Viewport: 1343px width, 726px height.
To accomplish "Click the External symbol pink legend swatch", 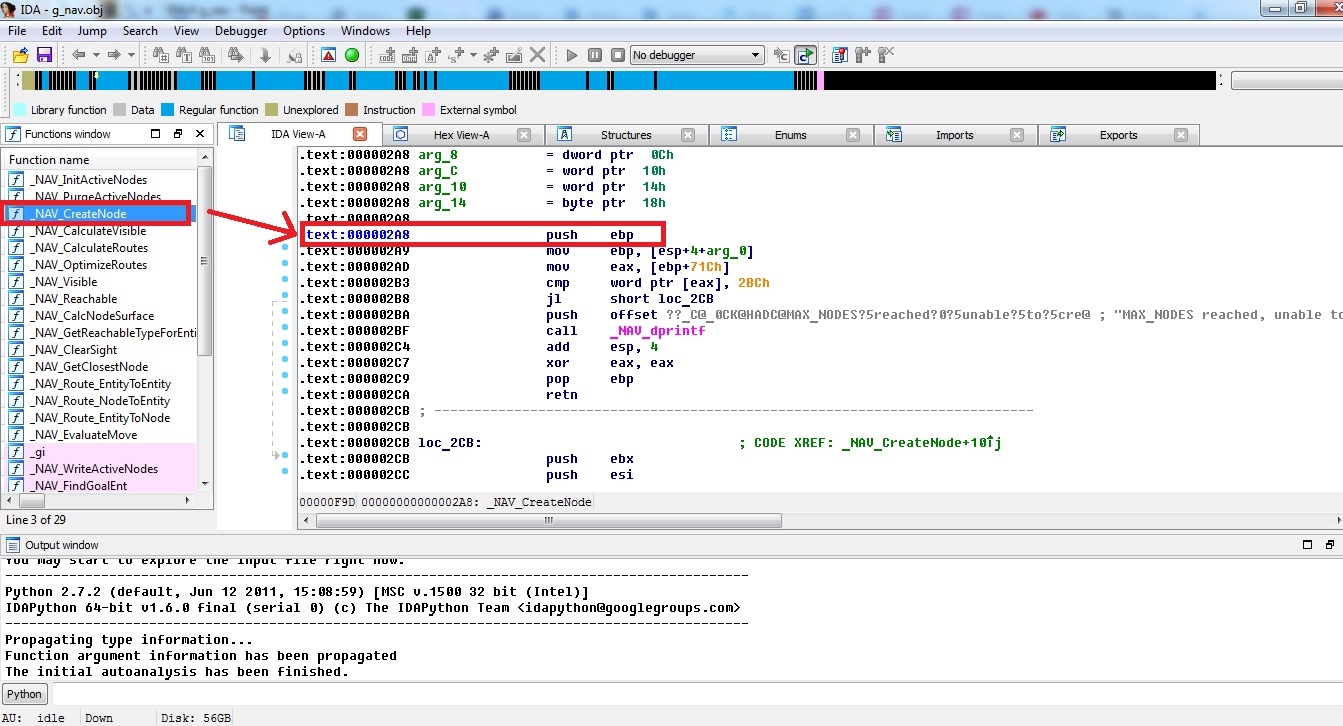I will [x=429, y=110].
